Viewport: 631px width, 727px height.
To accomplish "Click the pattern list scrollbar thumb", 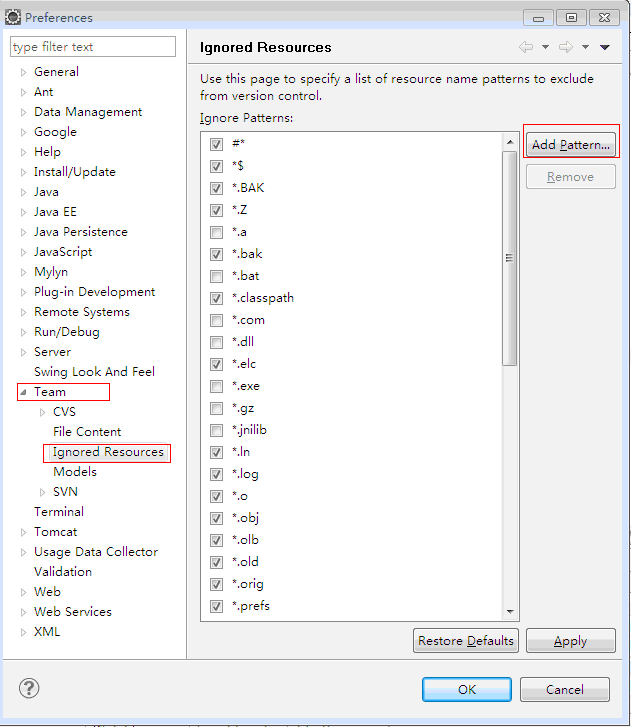I will click(x=510, y=258).
